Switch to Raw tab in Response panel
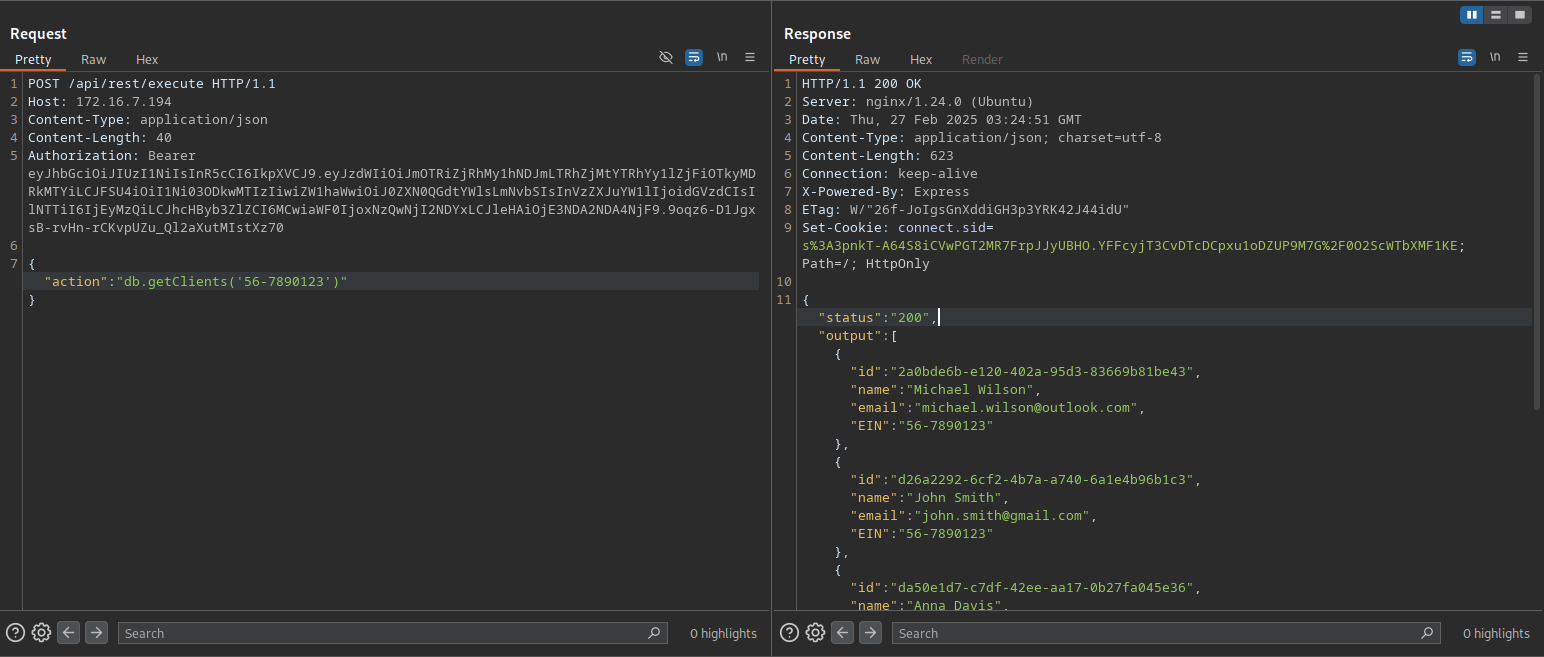This screenshot has width=1544, height=657. 868,60
